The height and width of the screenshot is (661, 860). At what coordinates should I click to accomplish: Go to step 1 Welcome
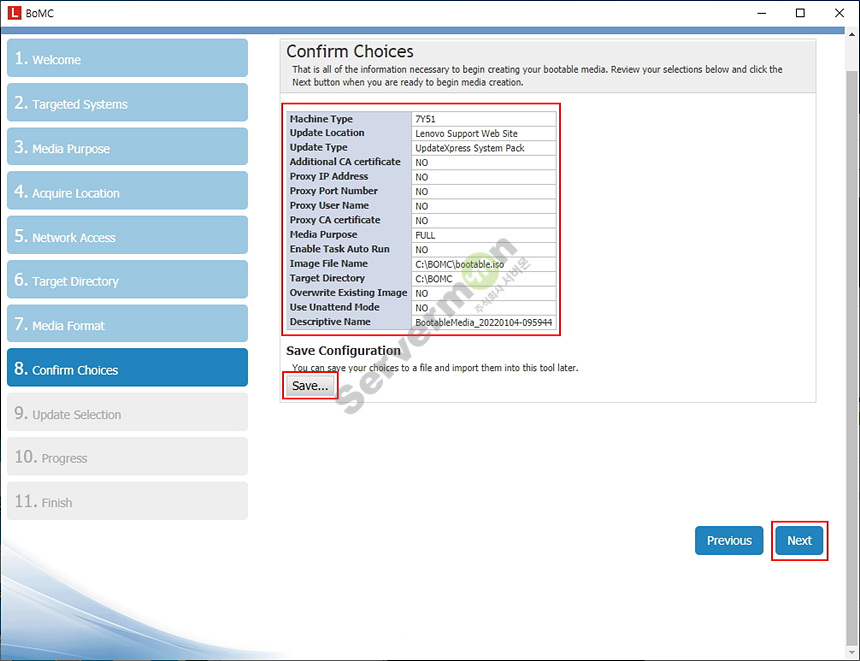(127, 58)
